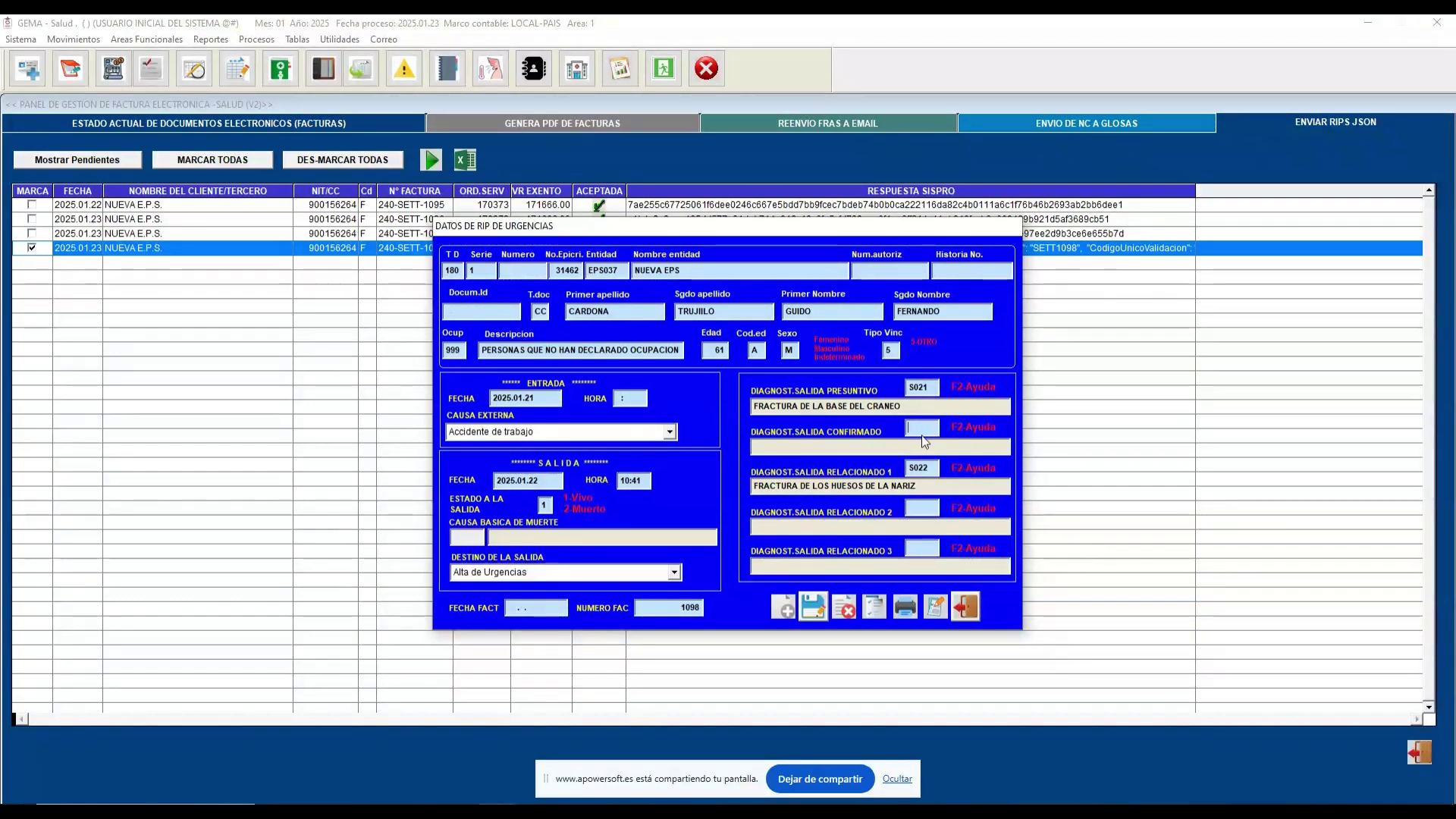Check MARCA box for the second row dated 2025.01.23

click(x=32, y=219)
